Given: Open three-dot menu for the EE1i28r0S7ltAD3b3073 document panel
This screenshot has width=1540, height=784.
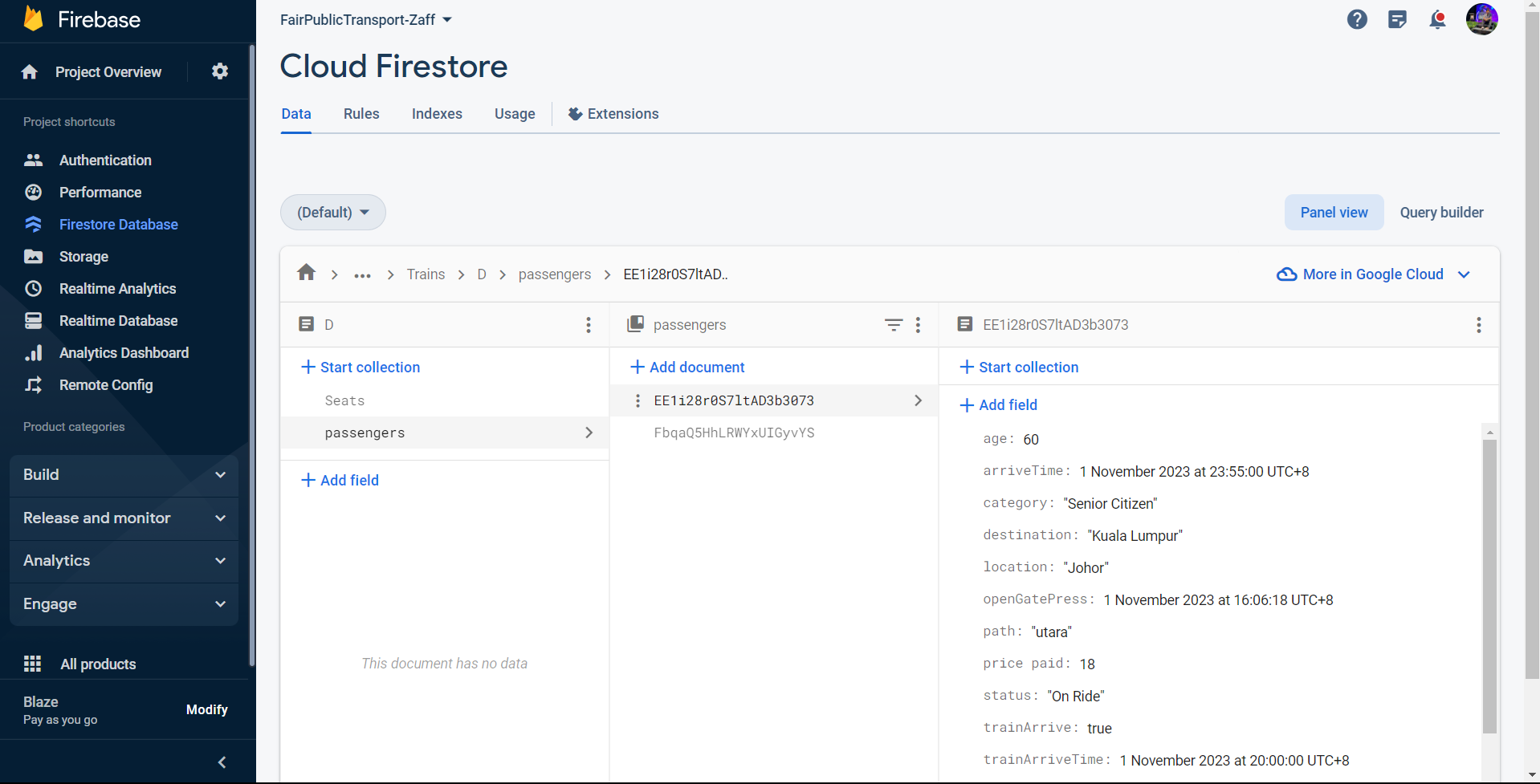Looking at the screenshot, I should tap(1478, 324).
